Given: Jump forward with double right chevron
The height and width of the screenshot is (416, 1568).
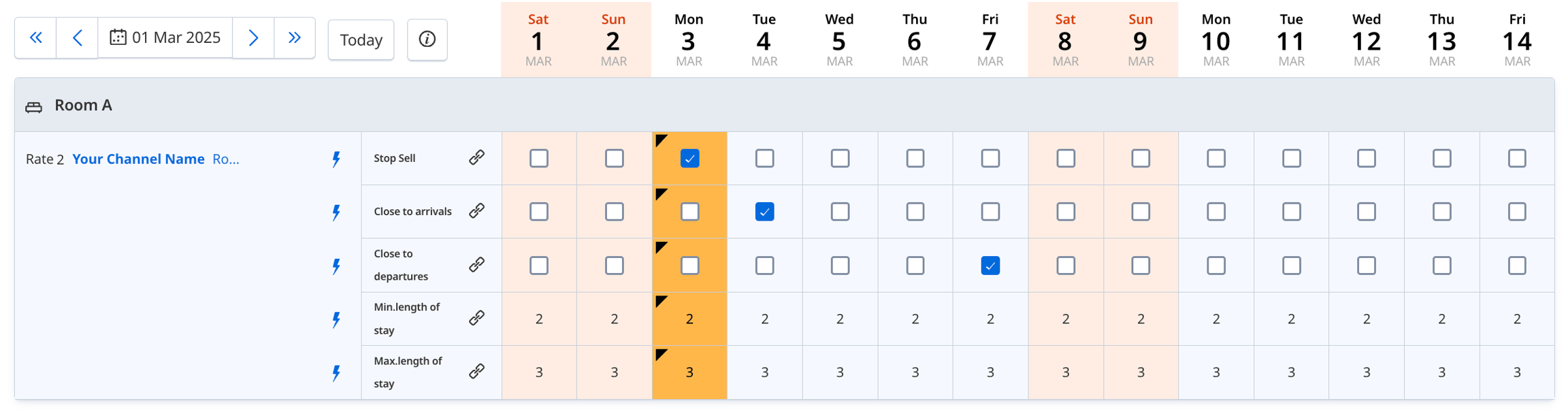Looking at the screenshot, I should click(295, 38).
